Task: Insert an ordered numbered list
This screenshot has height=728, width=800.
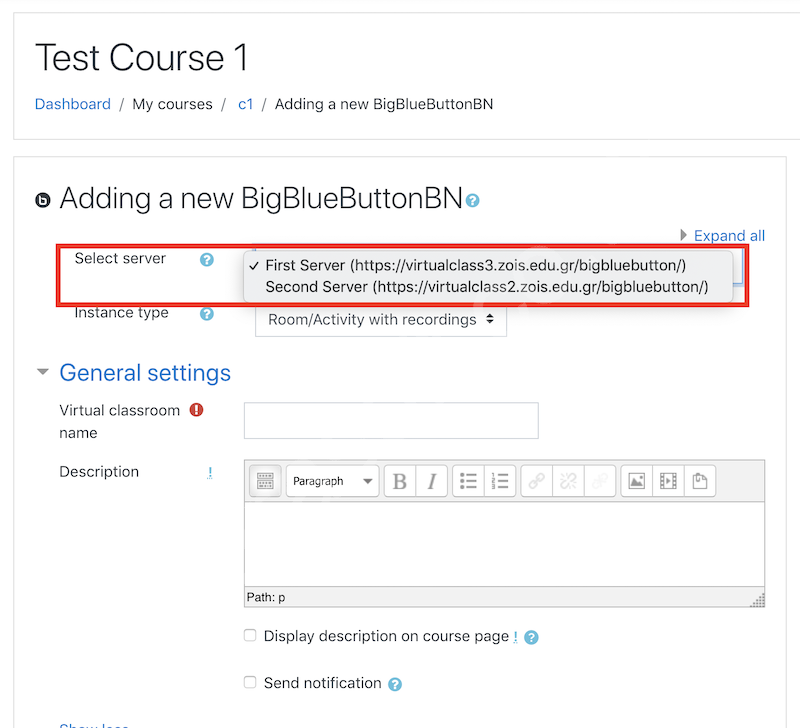Action: (500, 481)
